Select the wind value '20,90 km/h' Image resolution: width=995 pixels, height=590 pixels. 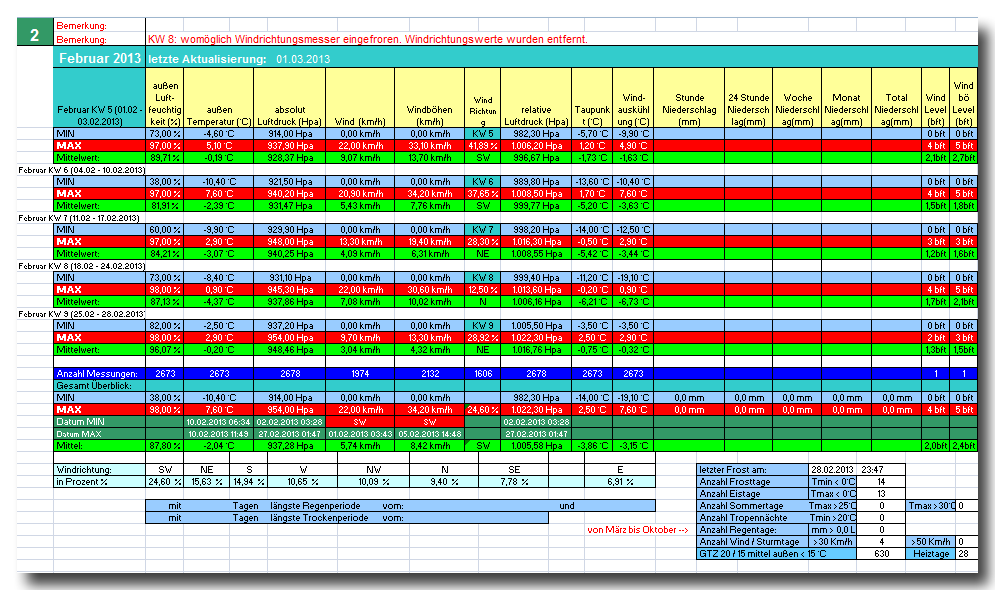(x=360, y=194)
